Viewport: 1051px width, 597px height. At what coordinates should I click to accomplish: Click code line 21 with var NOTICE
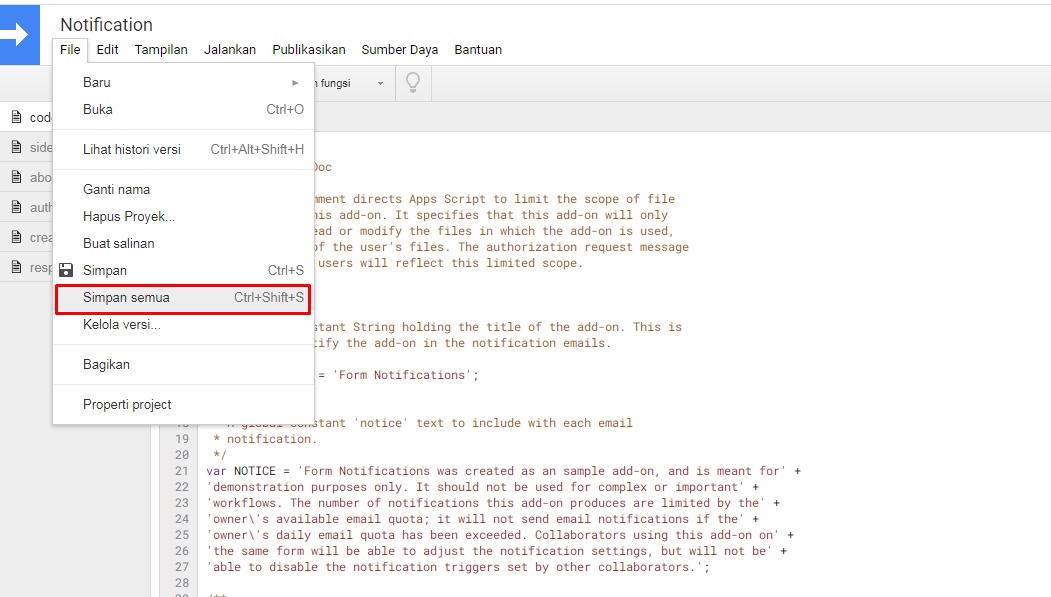pos(500,471)
